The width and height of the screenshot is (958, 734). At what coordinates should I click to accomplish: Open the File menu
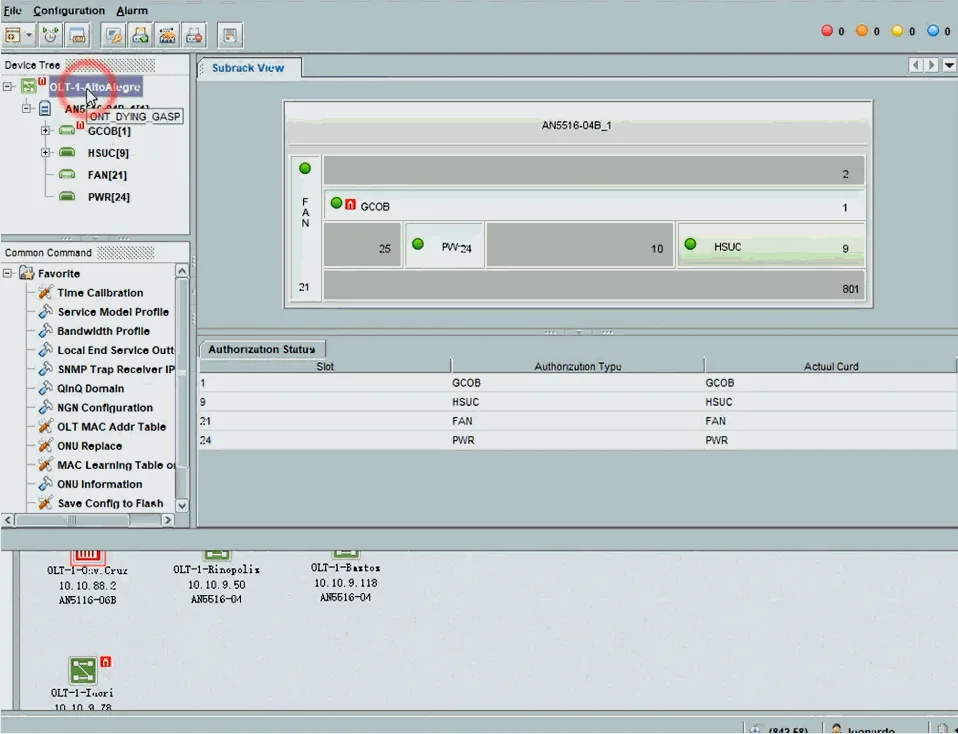tap(12, 10)
